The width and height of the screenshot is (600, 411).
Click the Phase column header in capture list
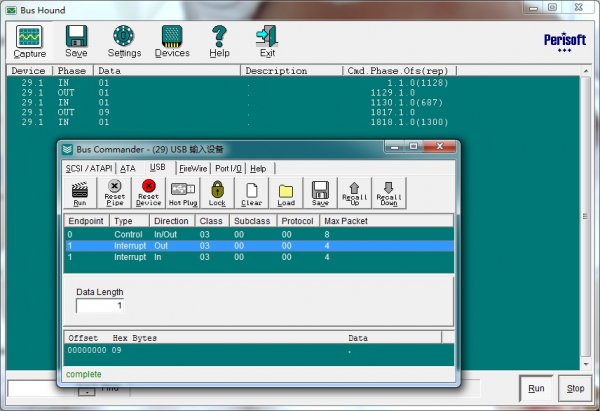click(x=73, y=71)
